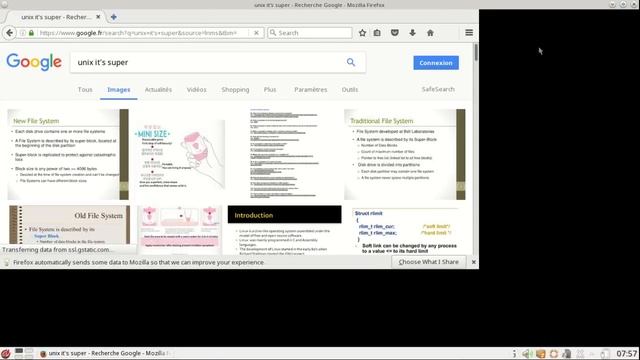The height and width of the screenshot is (360, 640).
Task: Open the 'Struct rlimit' code thumbnail
Action: click(x=405, y=231)
